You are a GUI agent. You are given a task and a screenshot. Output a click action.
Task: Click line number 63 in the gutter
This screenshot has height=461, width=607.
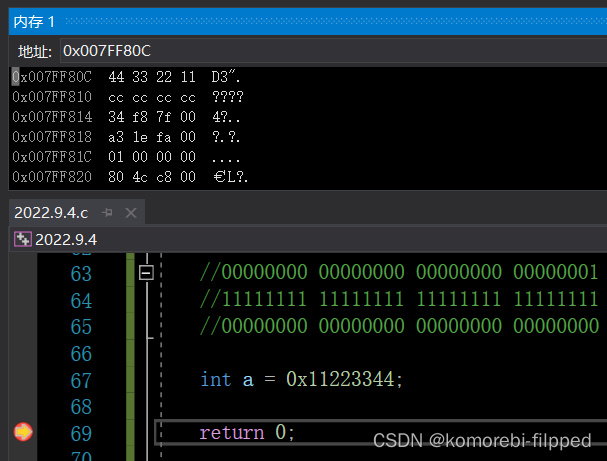81,274
